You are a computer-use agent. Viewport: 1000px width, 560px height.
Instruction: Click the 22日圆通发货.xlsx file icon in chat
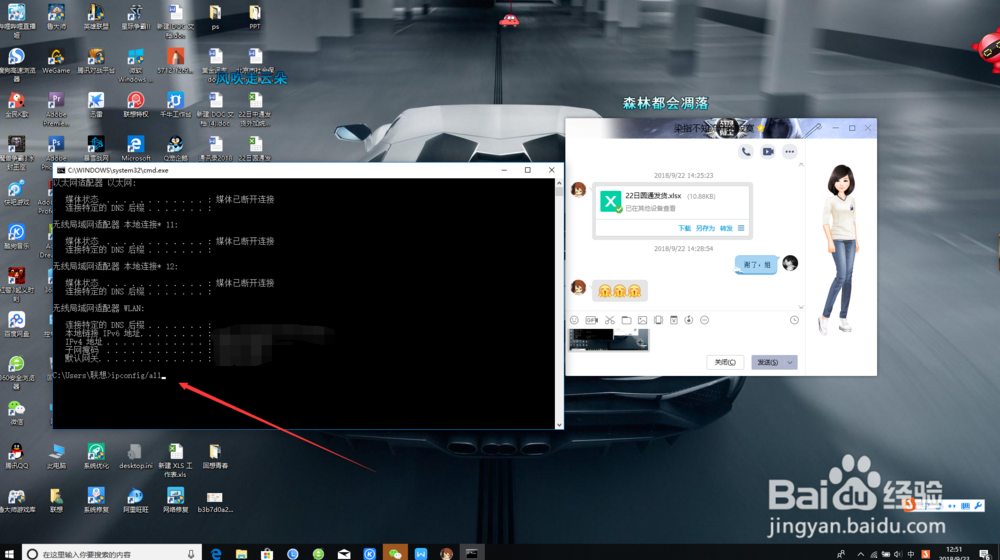click(610, 202)
